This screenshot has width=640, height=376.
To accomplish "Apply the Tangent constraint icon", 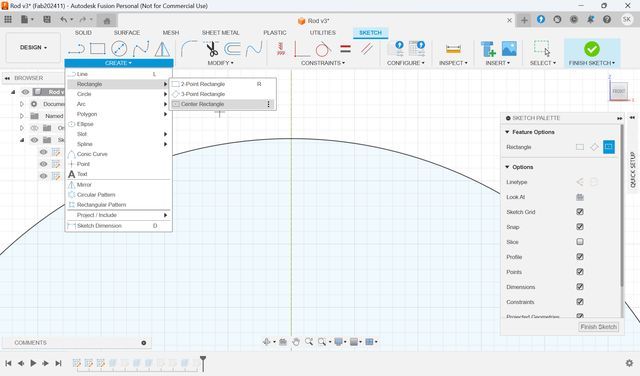I will click(323, 49).
